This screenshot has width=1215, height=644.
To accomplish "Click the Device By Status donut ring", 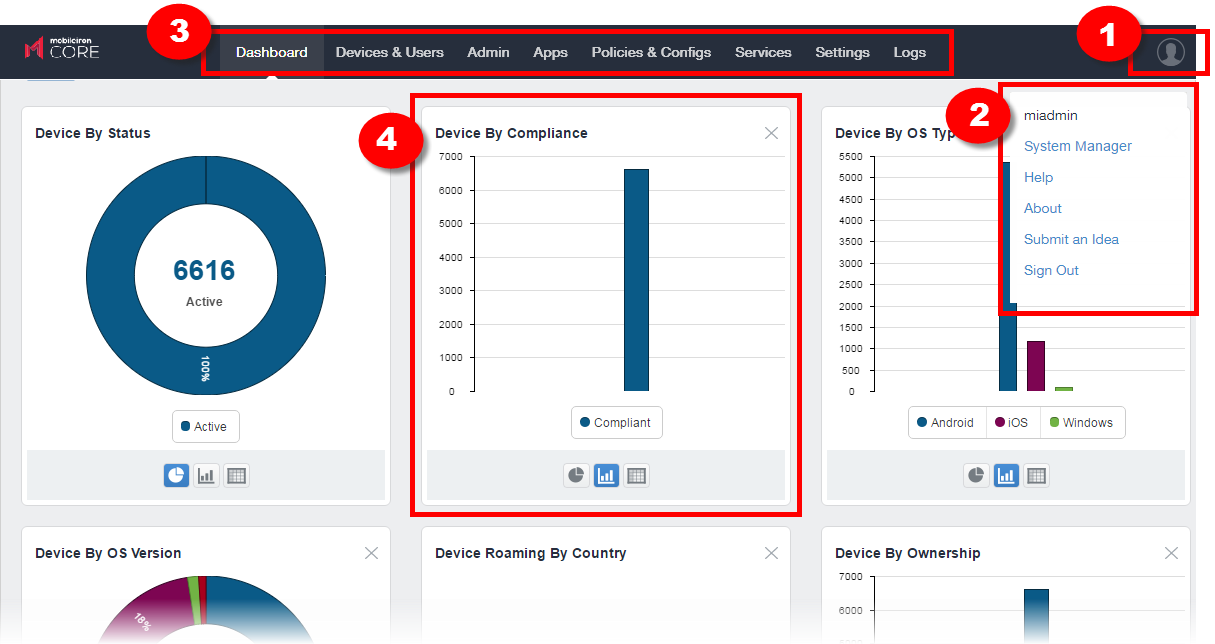I will point(110,275).
